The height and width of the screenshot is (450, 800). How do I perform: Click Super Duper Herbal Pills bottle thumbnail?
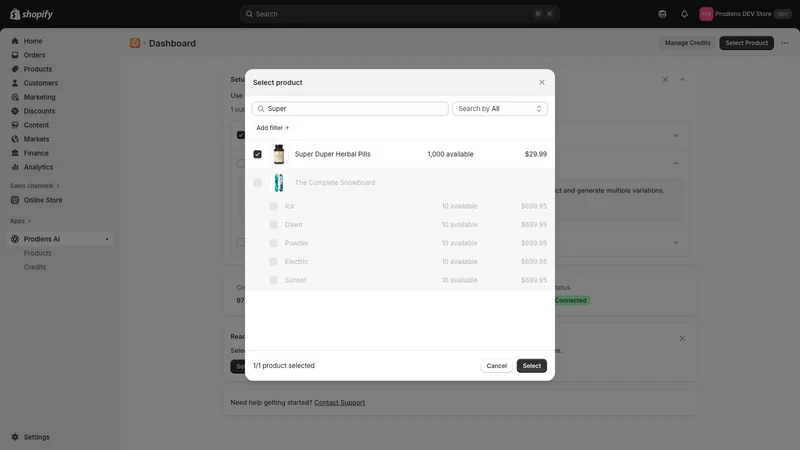pyautogui.click(x=279, y=154)
